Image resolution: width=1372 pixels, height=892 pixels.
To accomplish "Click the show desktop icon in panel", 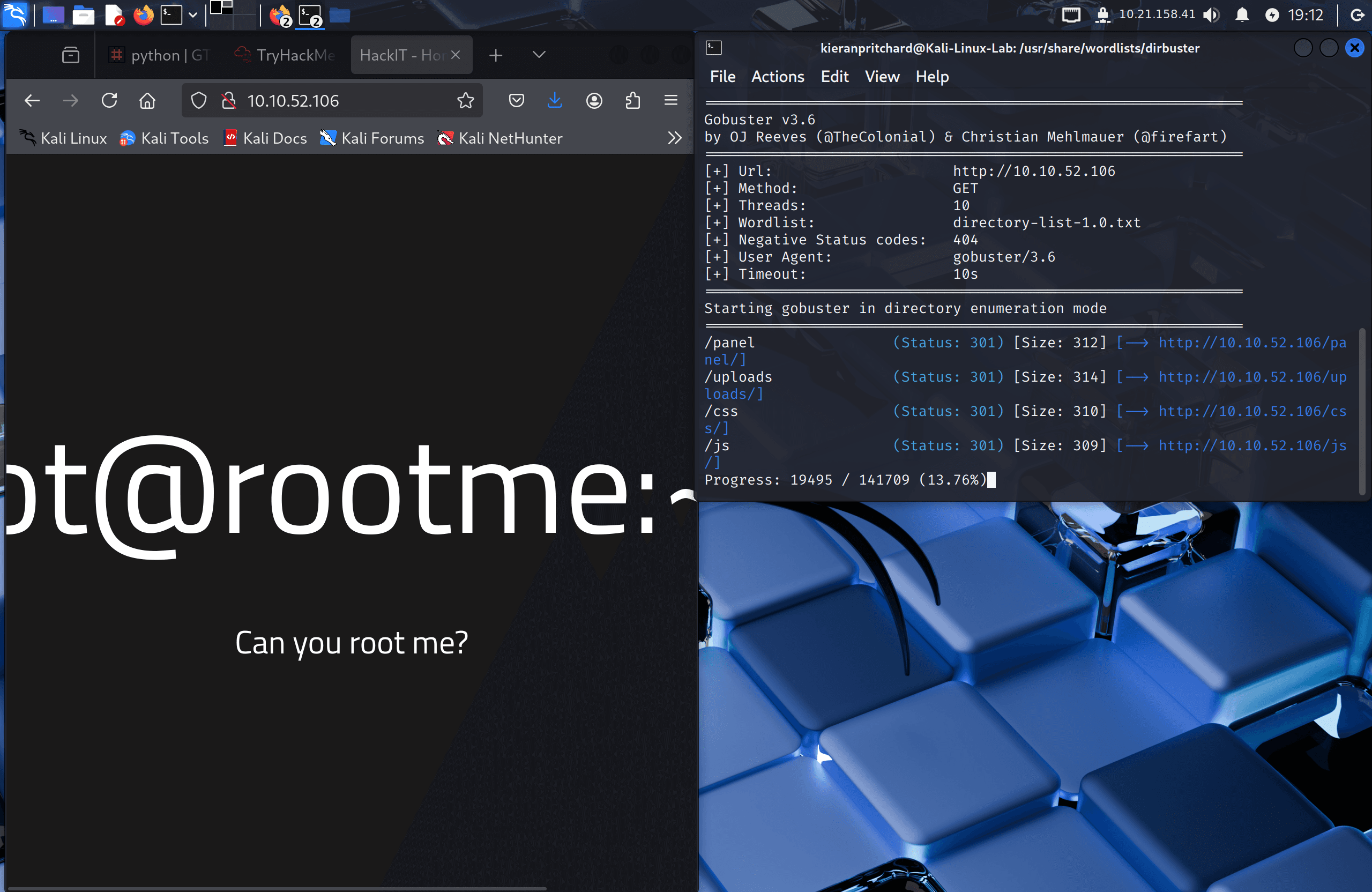I will 53,15.
